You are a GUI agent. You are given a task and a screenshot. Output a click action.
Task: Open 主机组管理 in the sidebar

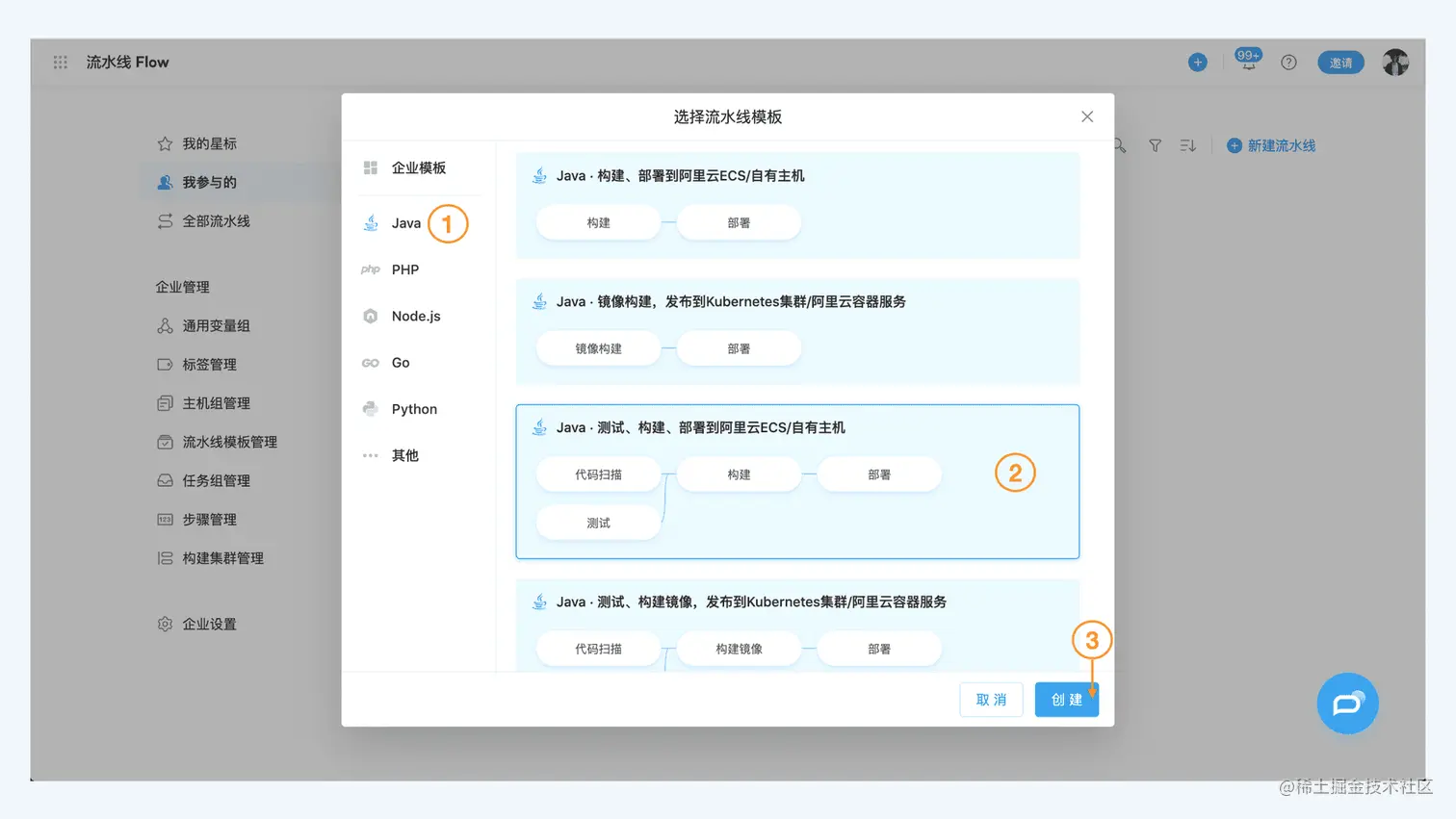click(x=217, y=403)
